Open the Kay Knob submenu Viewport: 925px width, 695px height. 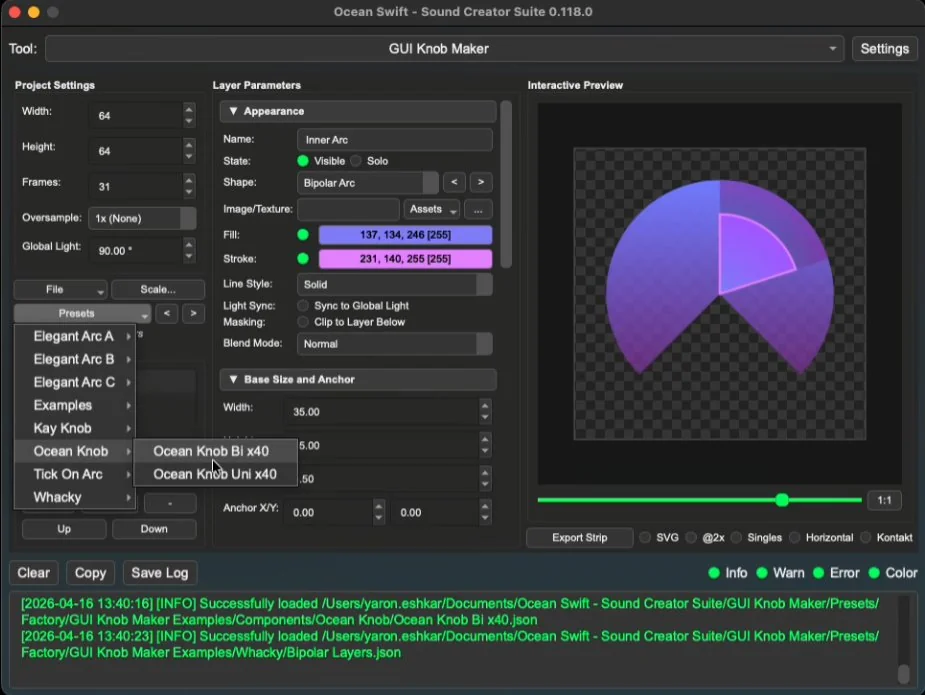75,428
